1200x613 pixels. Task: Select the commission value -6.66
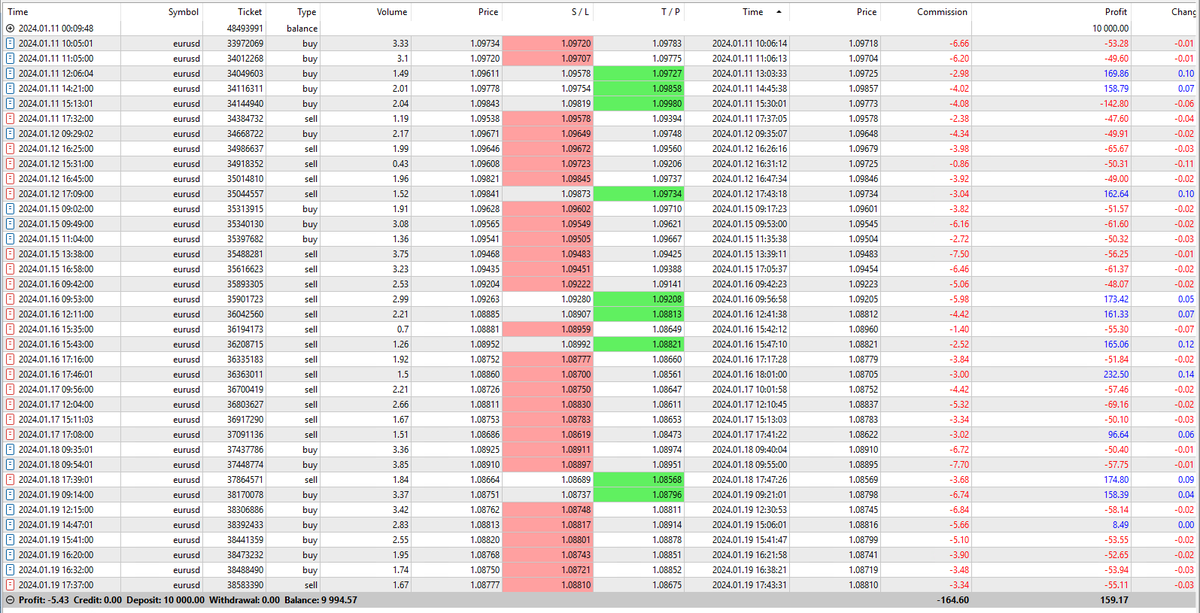tap(958, 44)
